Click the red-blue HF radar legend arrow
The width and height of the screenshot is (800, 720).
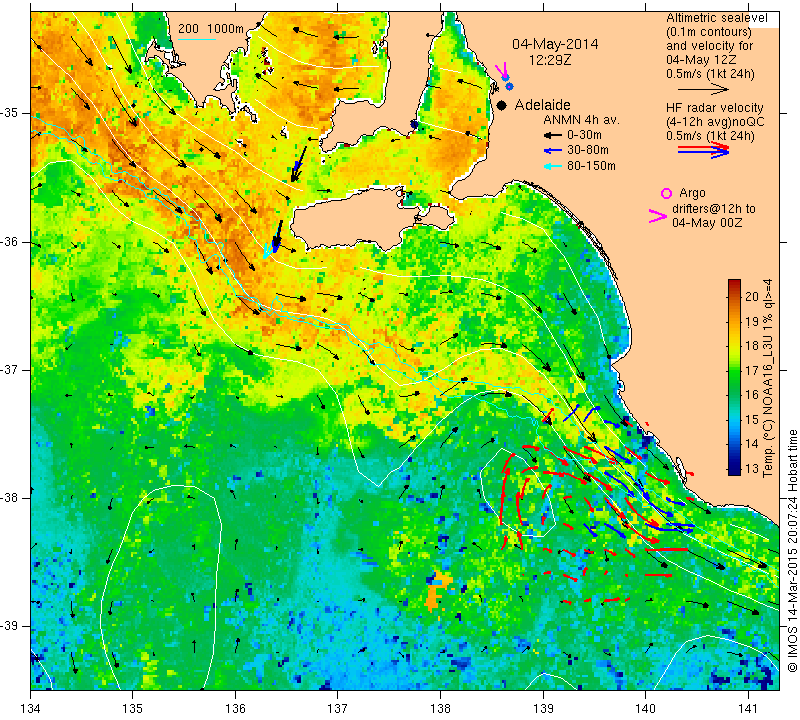tap(704, 150)
